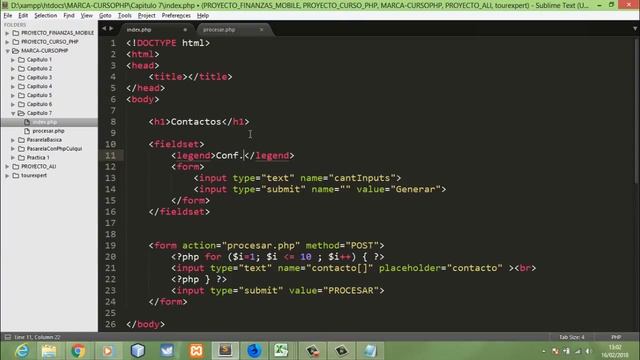Place cursor in Contactos heading text
Viewport: 640px width, 360px height.
196,122
